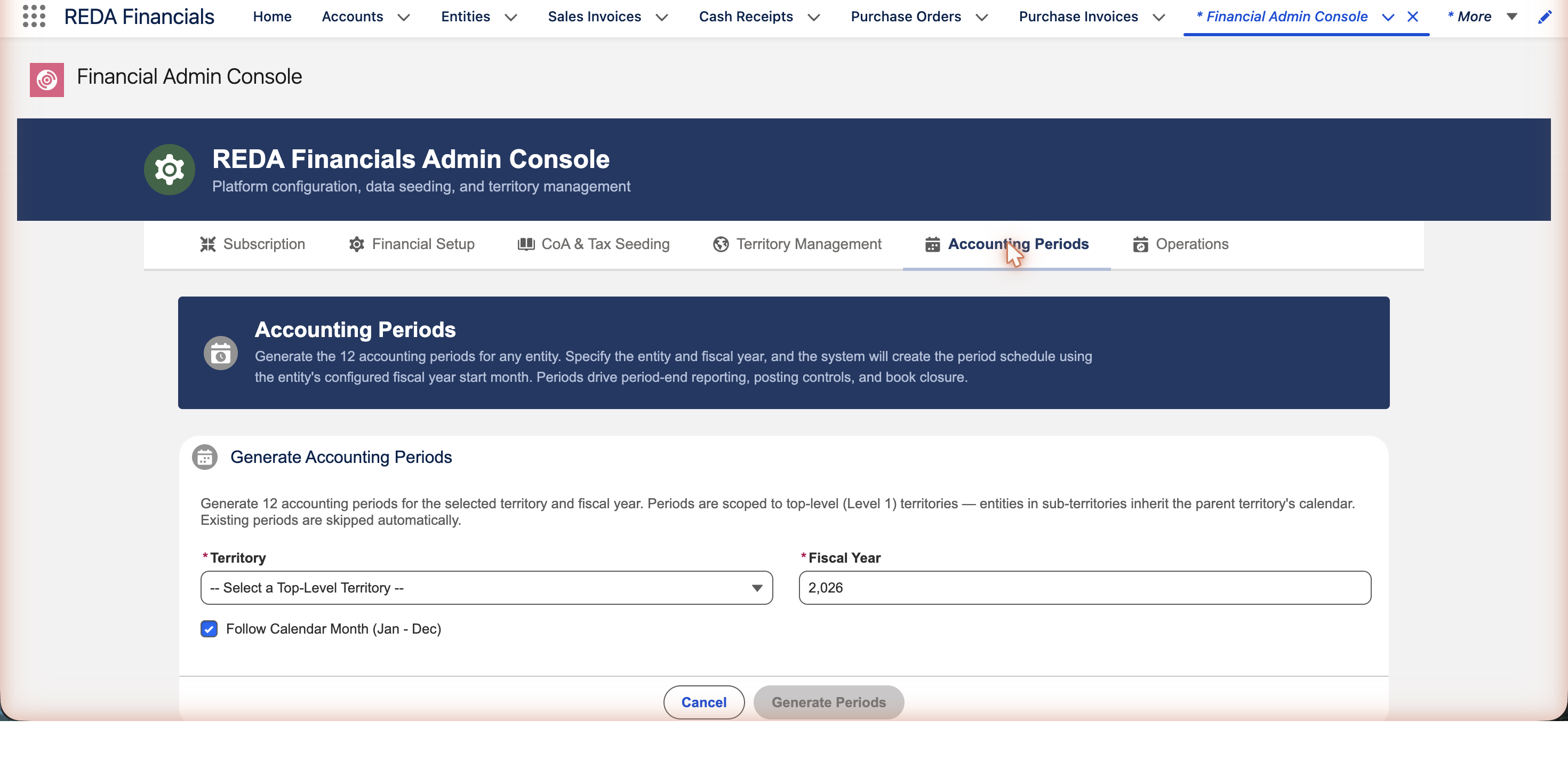This screenshot has height=784, width=1568.
Task: Expand the Purchase Orders menu chevron
Action: (982, 18)
